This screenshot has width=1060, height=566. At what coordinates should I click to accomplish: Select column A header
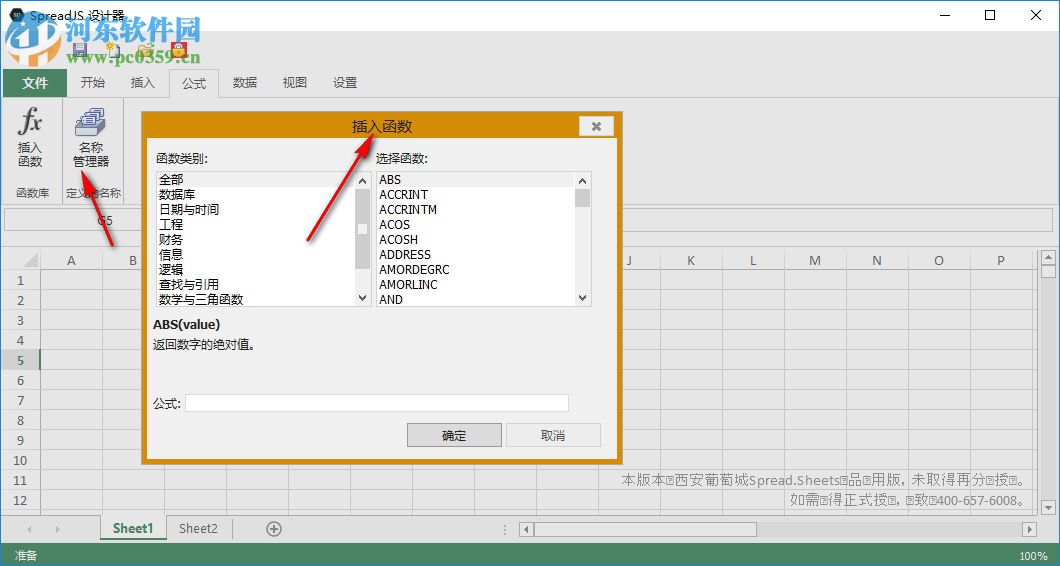71,260
